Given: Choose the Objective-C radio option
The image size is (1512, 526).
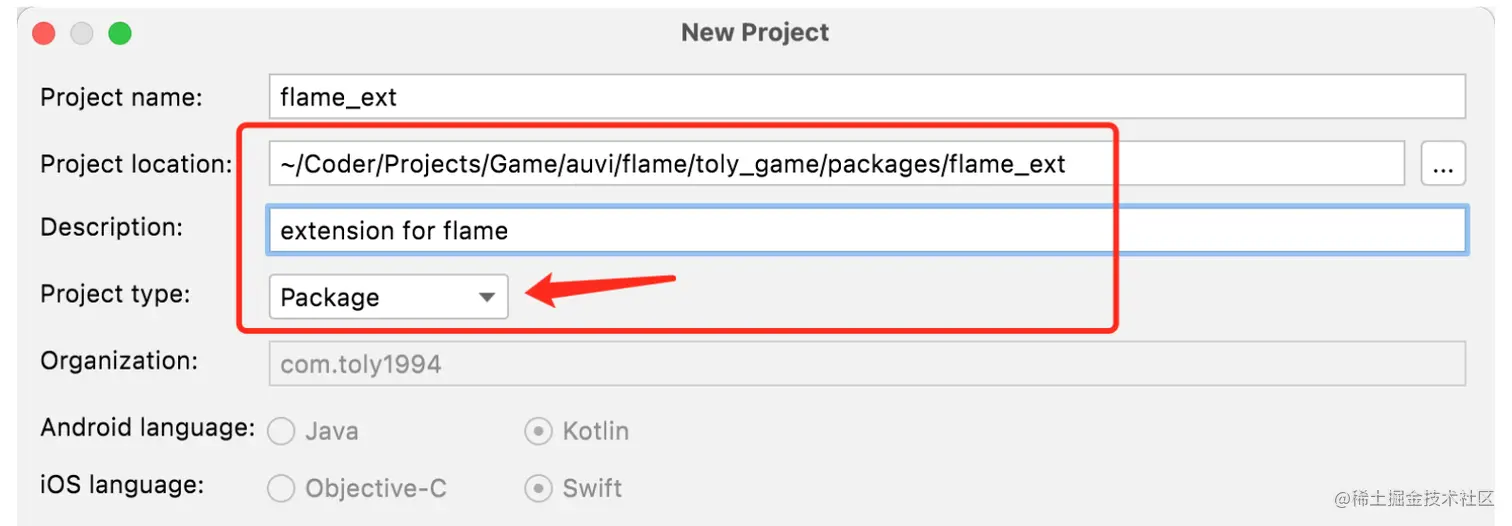Looking at the screenshot, I should pyautogui.click(x=282, y=488).
